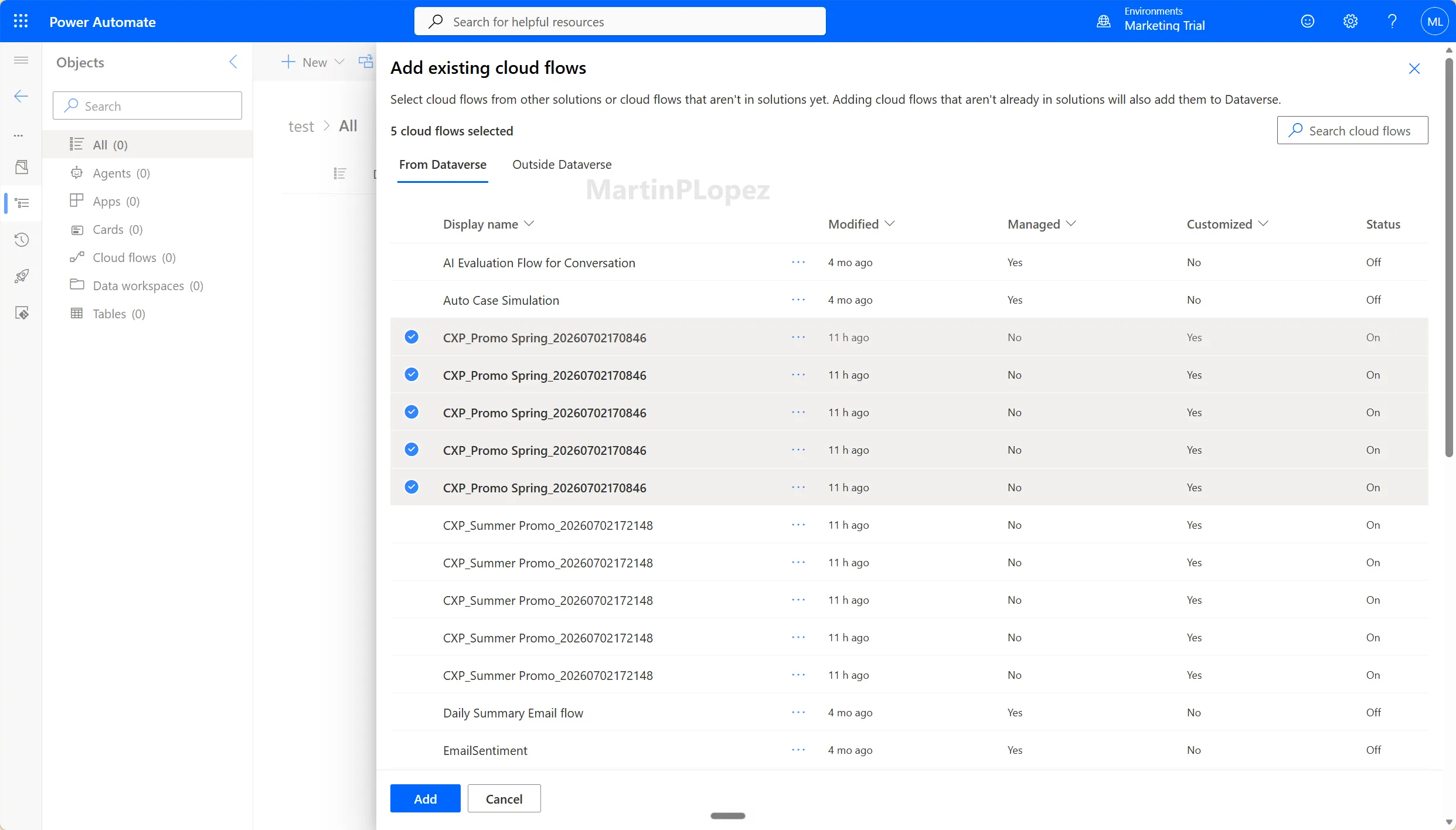Click the list icon below the breadcrumb

[340, 174]
